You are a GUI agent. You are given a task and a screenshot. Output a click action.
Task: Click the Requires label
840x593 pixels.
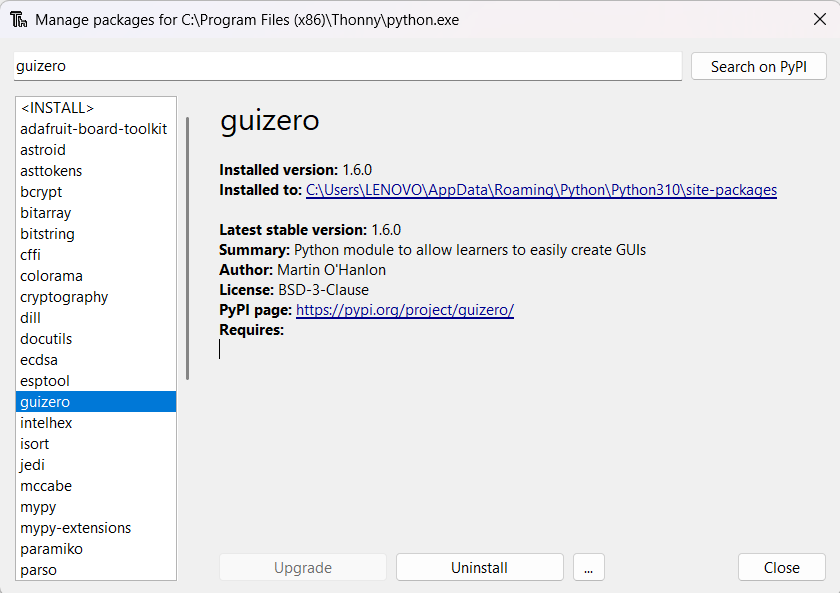tap(251, 330)
